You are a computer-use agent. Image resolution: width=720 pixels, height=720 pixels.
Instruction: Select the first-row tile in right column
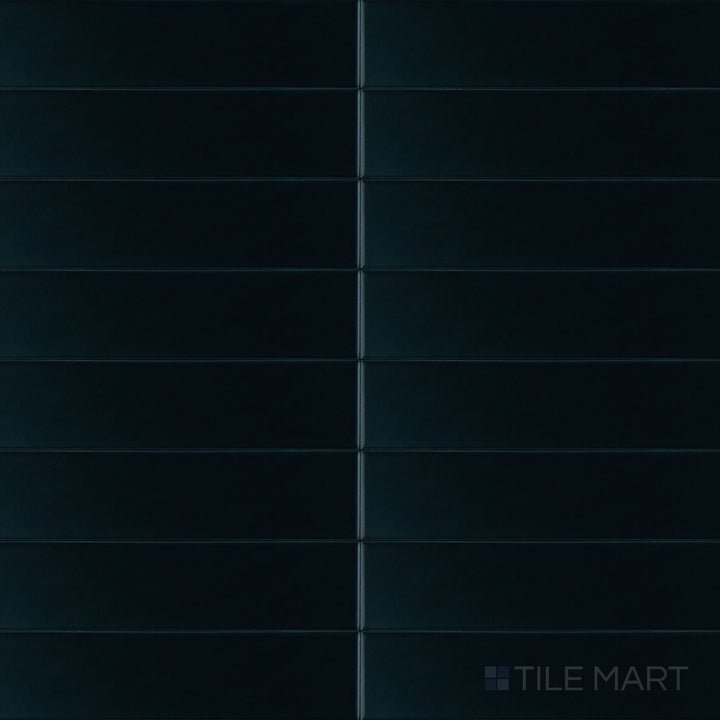coord(542,44)
